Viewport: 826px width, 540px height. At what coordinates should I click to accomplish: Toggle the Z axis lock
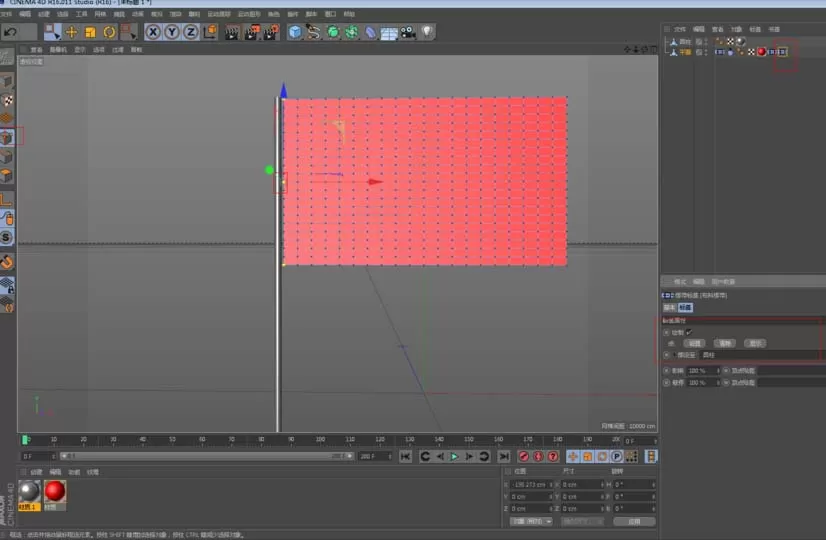(x=191, y=33)
